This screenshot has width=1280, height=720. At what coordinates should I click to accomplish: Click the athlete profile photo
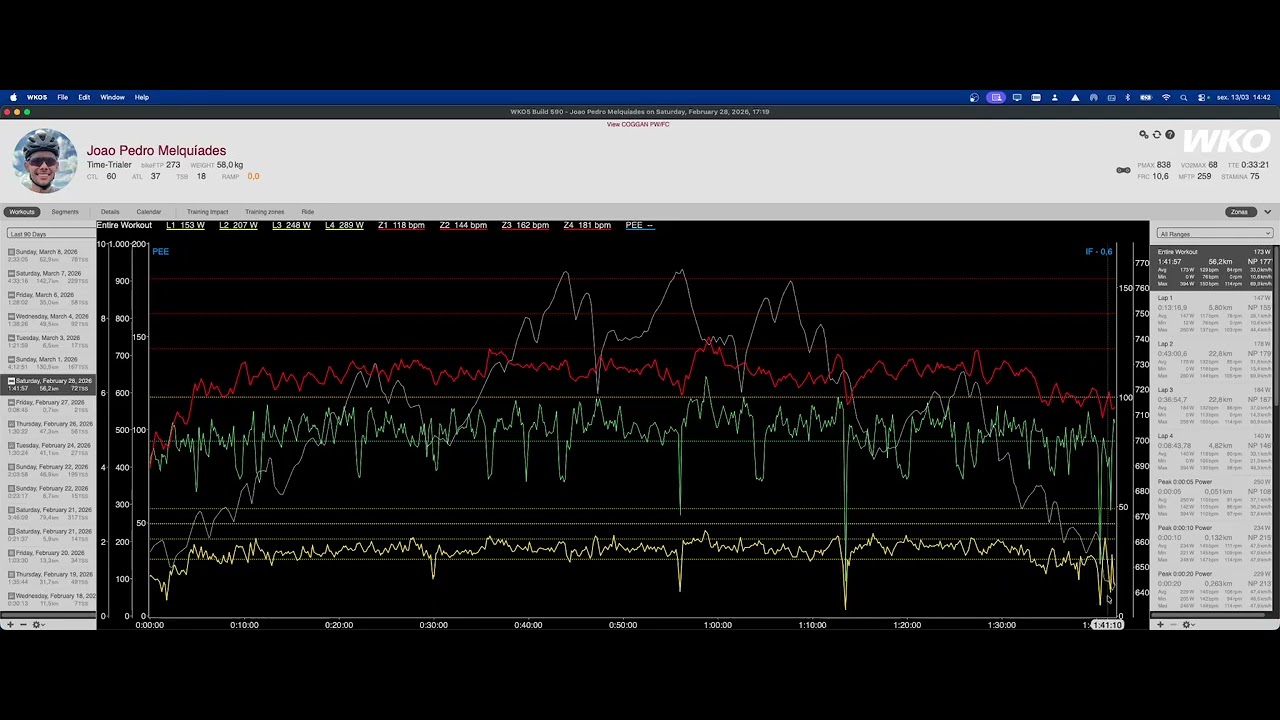tap(45, 160)
